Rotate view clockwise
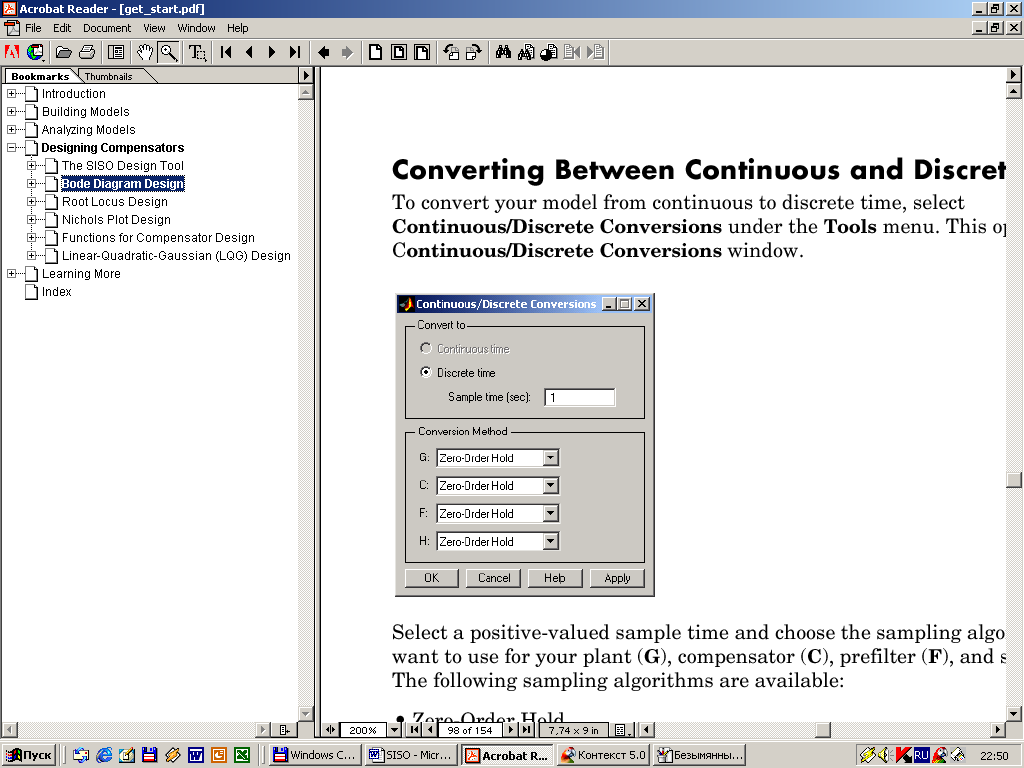This screenshot has width=1024, height=768. 473,52
